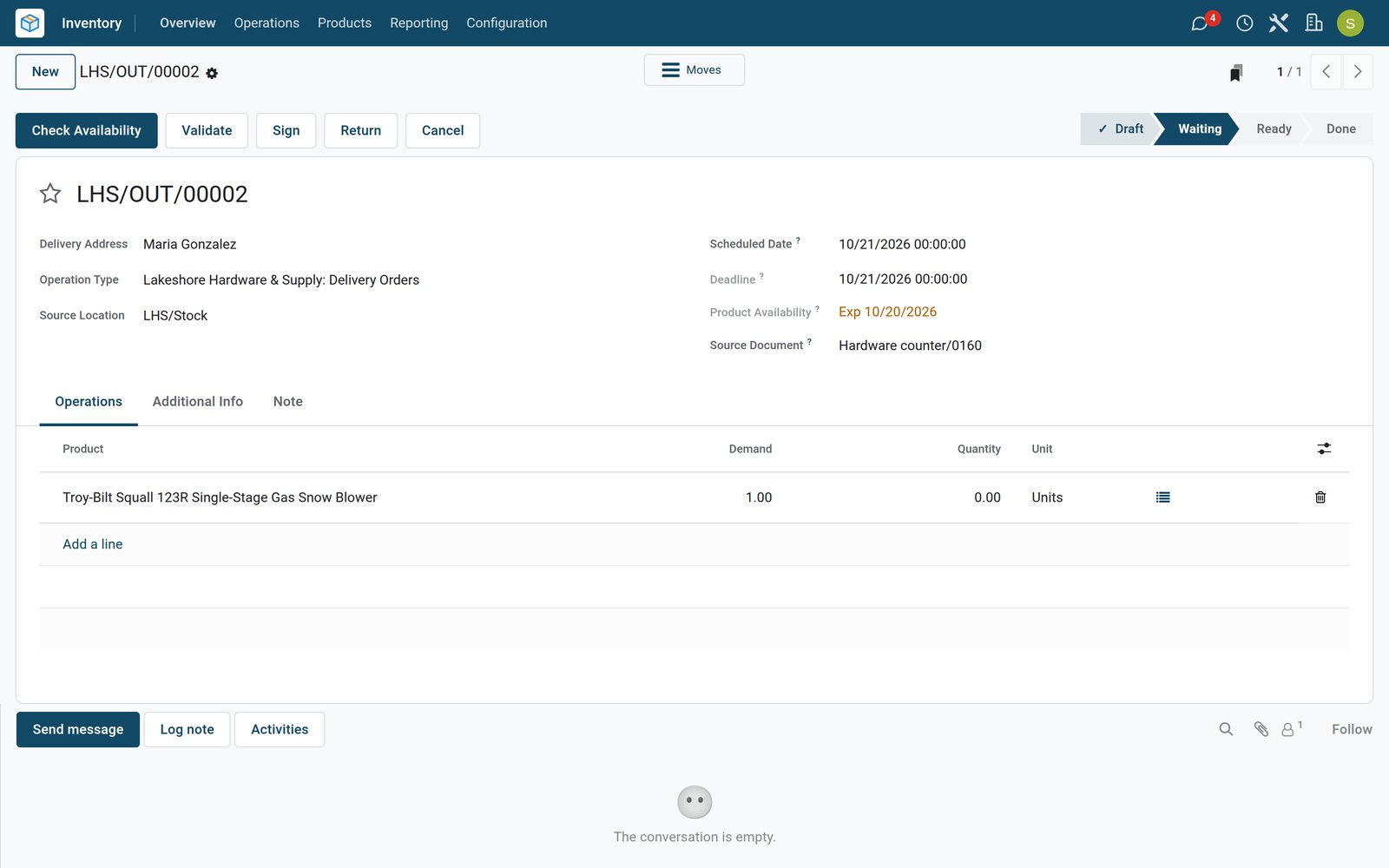Click the Return button
Viewport: 1389px width, 868px height.
(361, 130)
